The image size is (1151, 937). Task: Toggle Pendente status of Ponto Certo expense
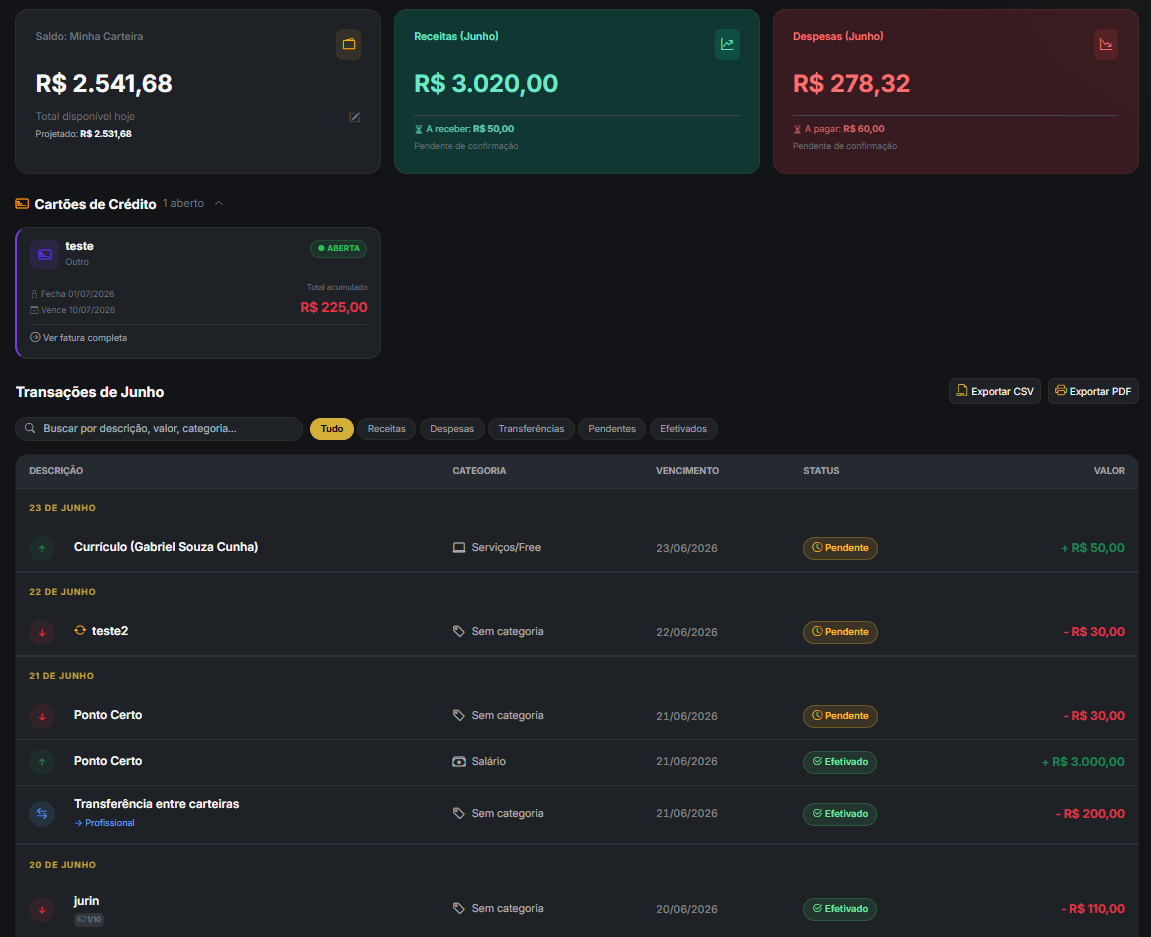[840, 716]
